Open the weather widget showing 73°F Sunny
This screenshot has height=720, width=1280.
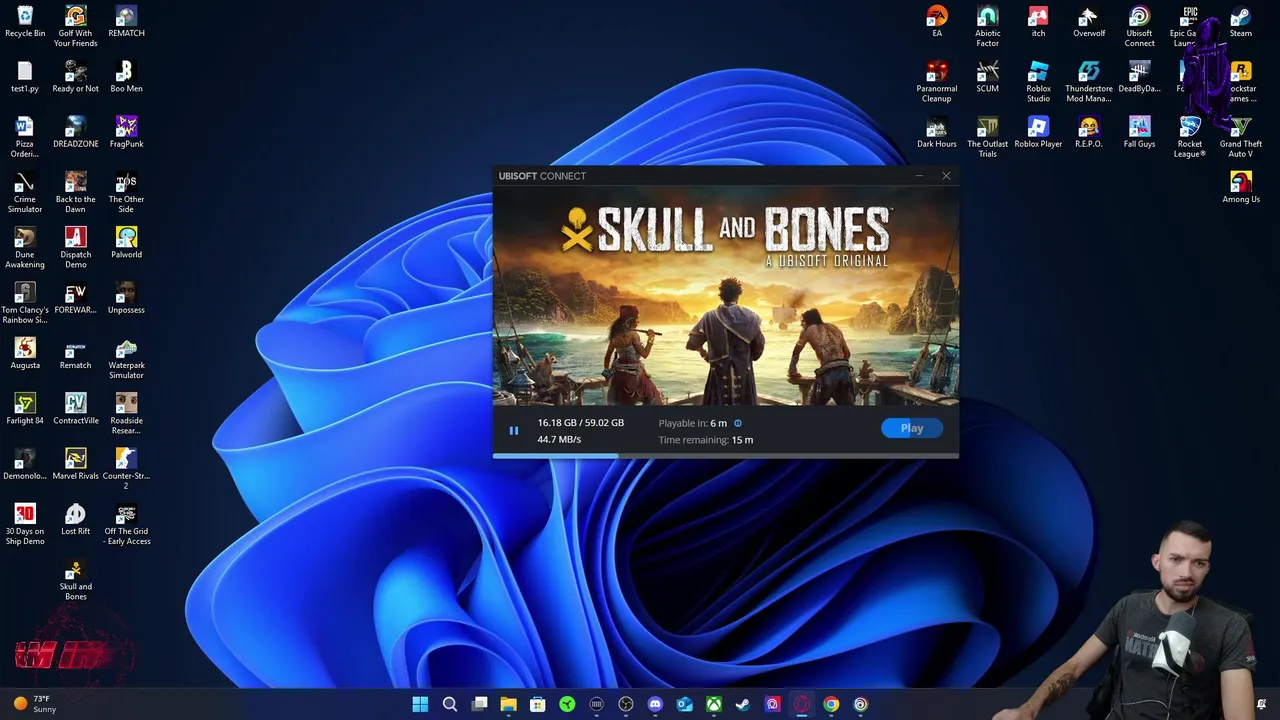[x=34, y=704]
